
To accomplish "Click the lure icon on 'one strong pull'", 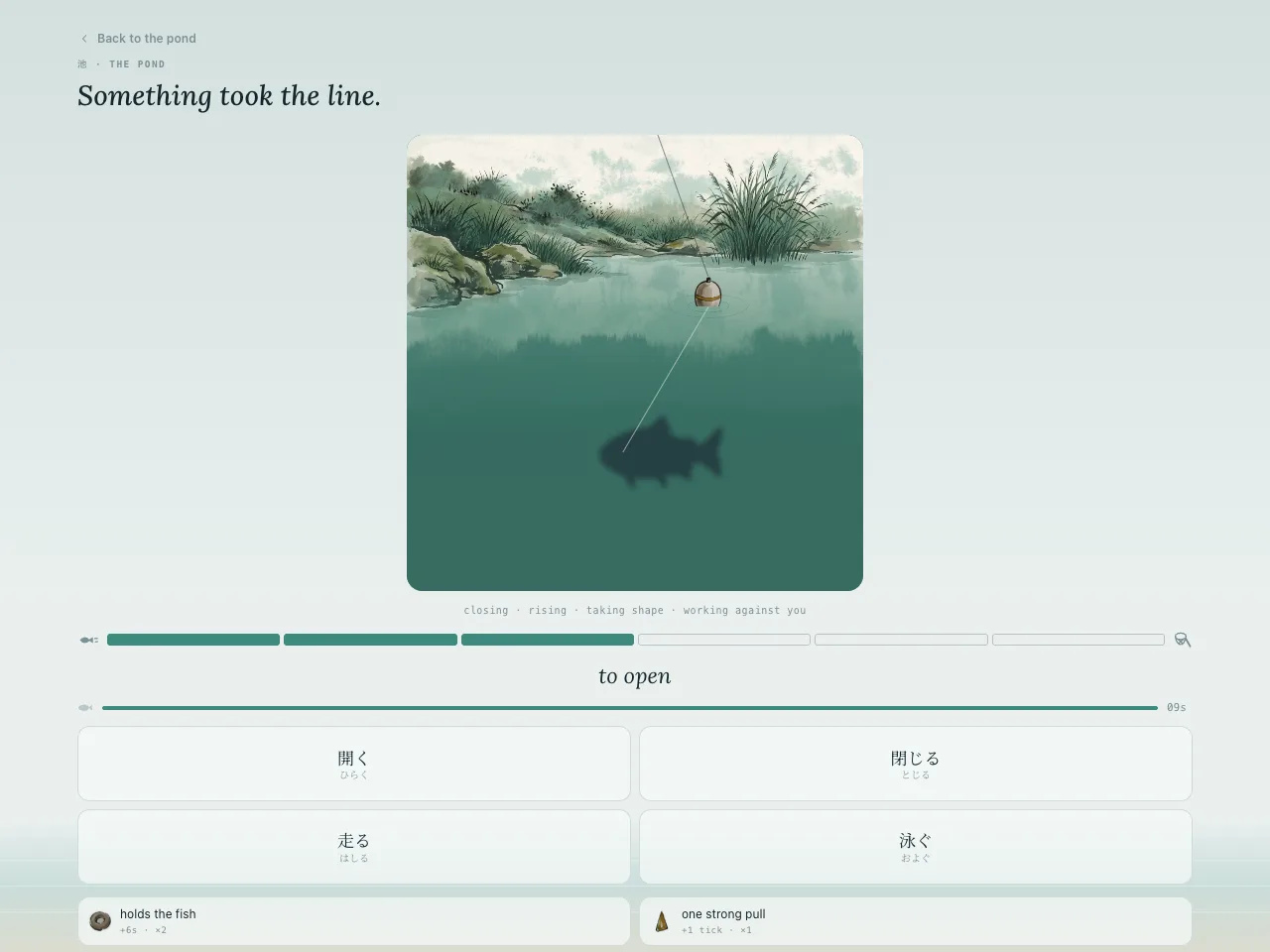I will click(662, 922).
